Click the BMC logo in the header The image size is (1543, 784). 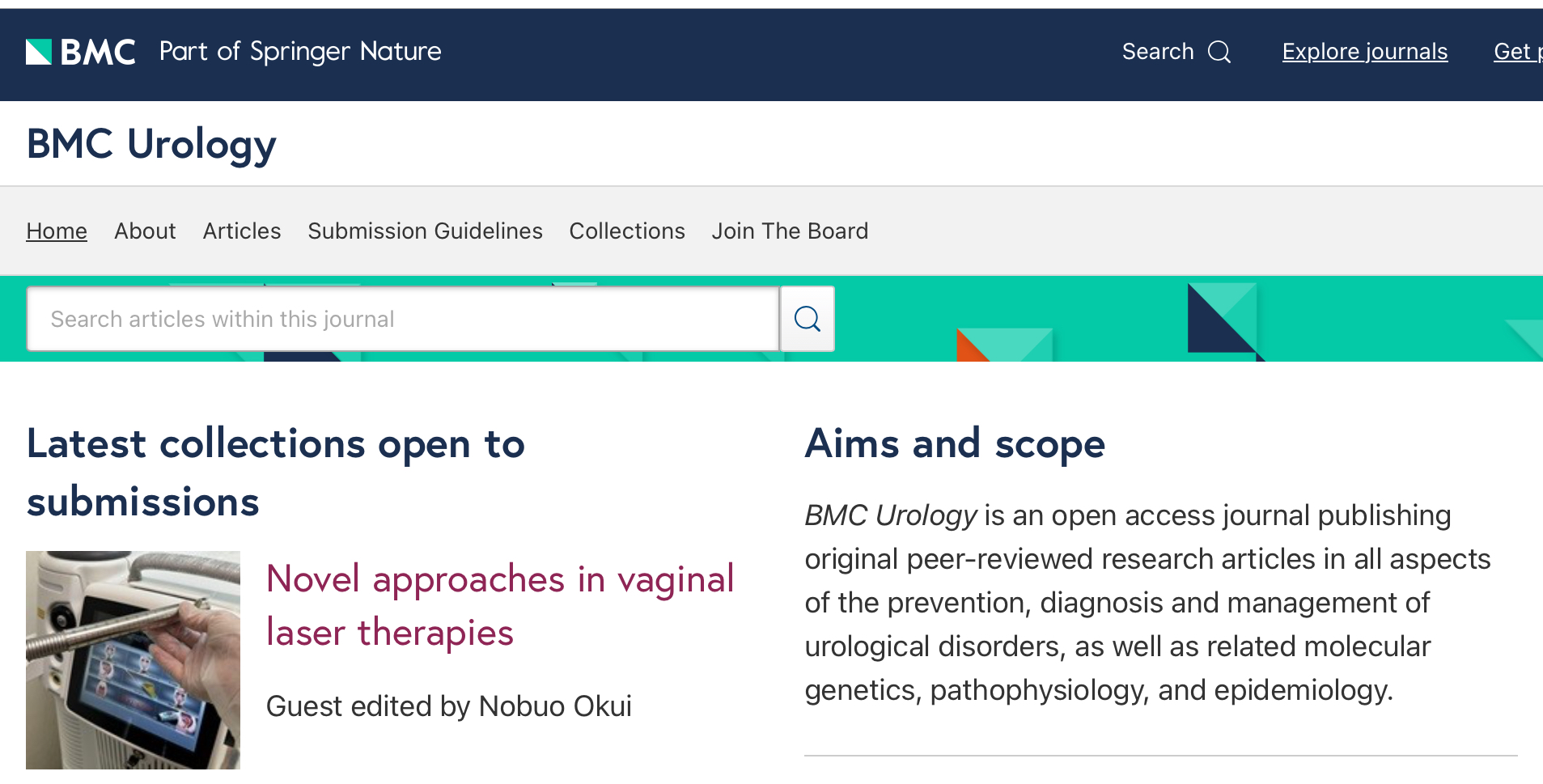pyautogui.click(x=81, y=52)
